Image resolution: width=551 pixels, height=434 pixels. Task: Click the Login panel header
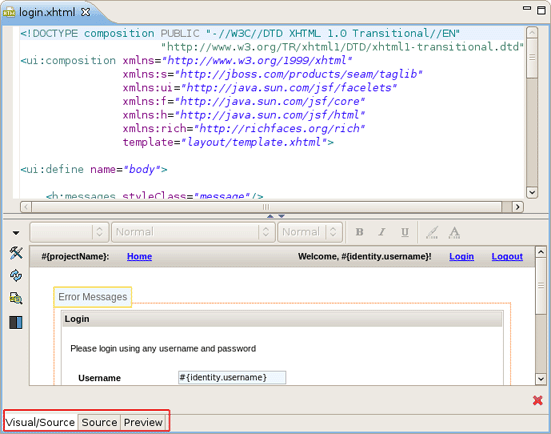pos(282,319)
